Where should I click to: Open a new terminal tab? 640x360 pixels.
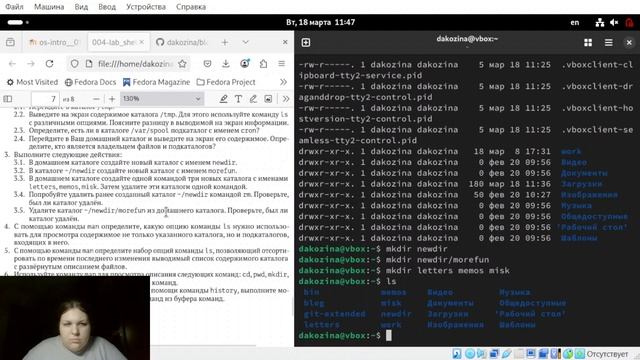click(x=306, y=42)
